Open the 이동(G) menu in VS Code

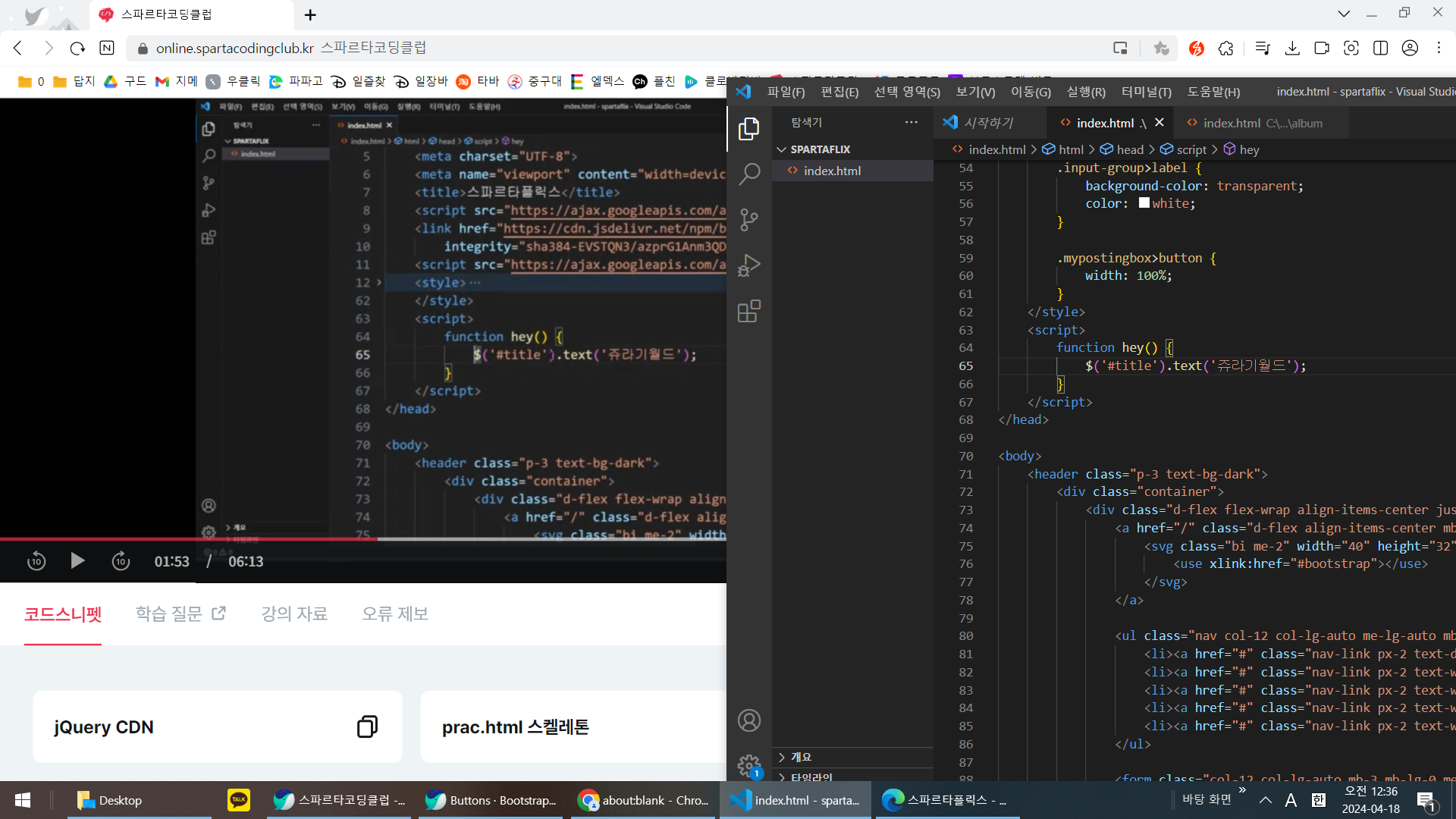pos(1031,92)
